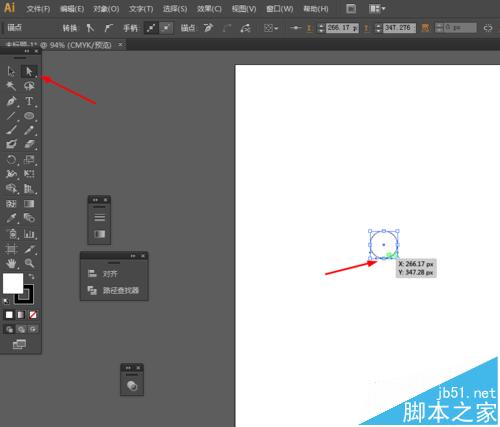Select the Direct Selection tool
Screen dimensions: 500x427
(x=29, y=71)
